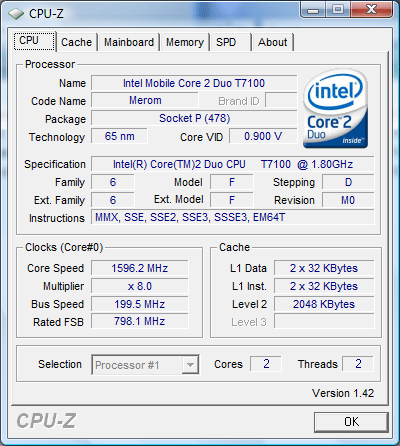Click the Intel Core 2 Duo logo
Image resolution: width=400 pixels, height=446 pixels.
click(335, 108)
